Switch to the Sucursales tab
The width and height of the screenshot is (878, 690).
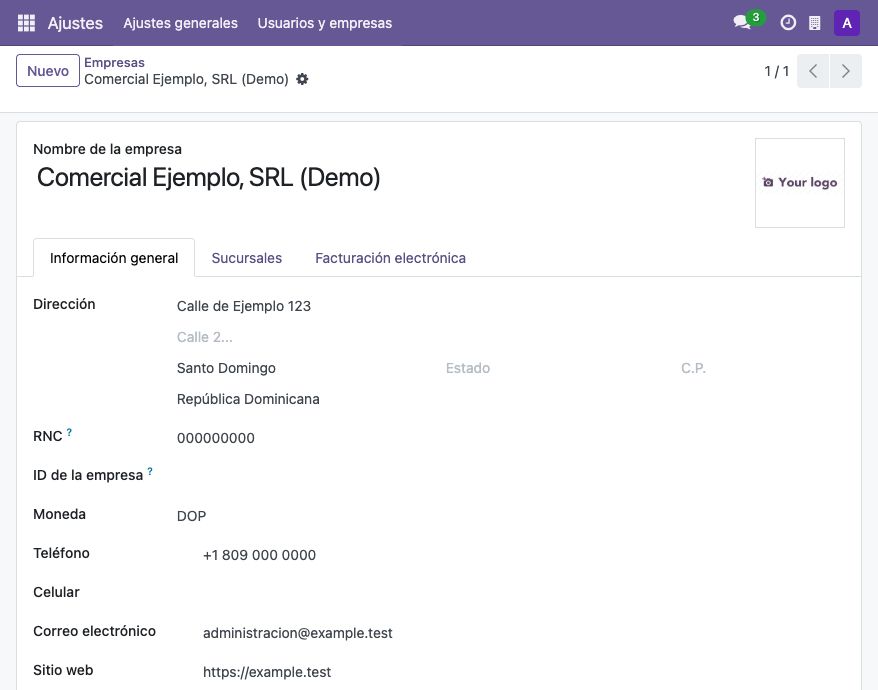click(x=246, y=258)
